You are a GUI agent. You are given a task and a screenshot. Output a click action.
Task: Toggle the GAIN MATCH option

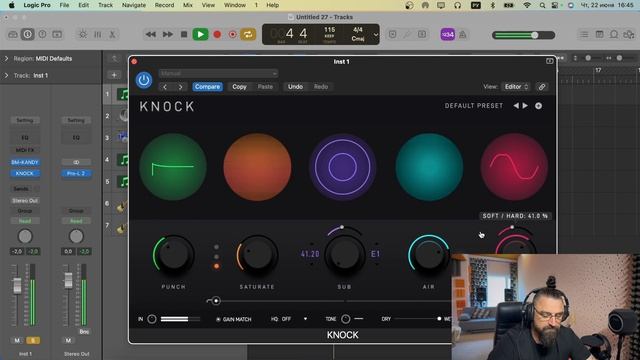234,319
